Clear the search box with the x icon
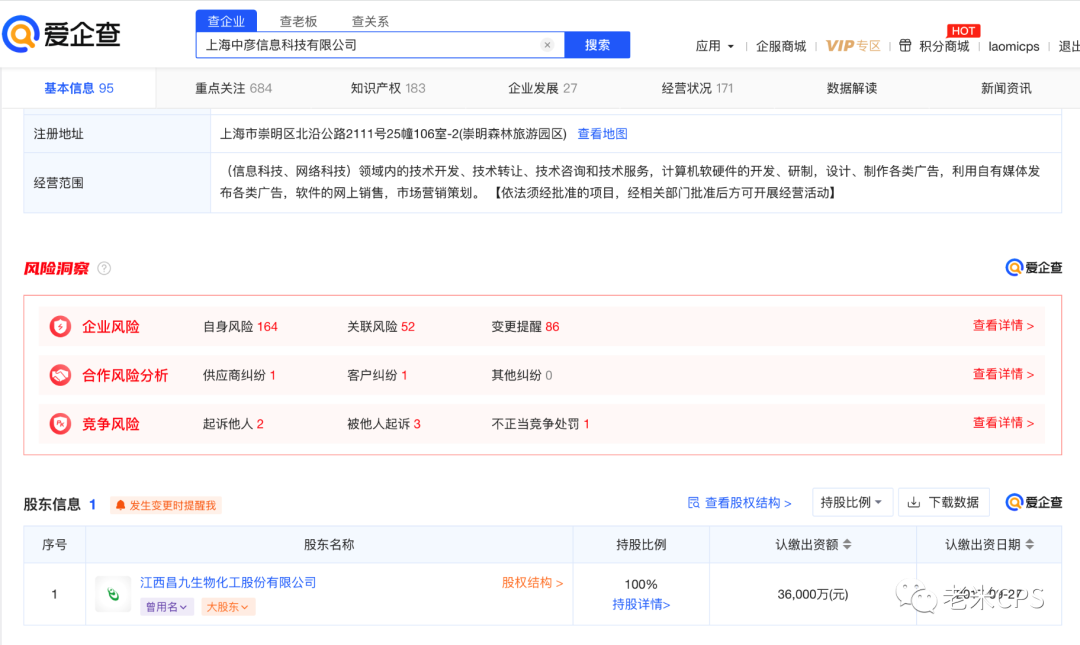Viewport: 1080px width, 645px height. click(x=548, y=45)
